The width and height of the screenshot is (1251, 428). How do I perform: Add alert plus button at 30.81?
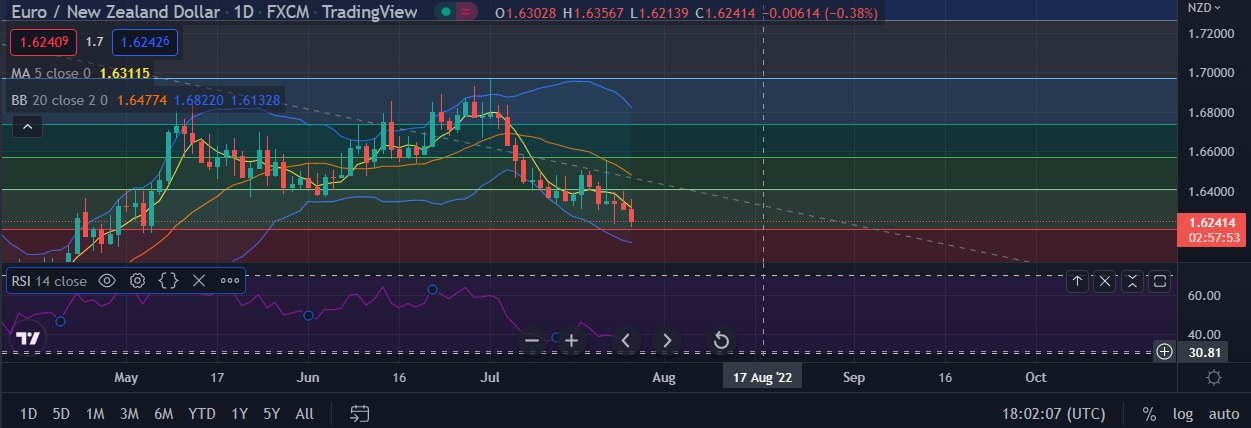pos(1164,352)
